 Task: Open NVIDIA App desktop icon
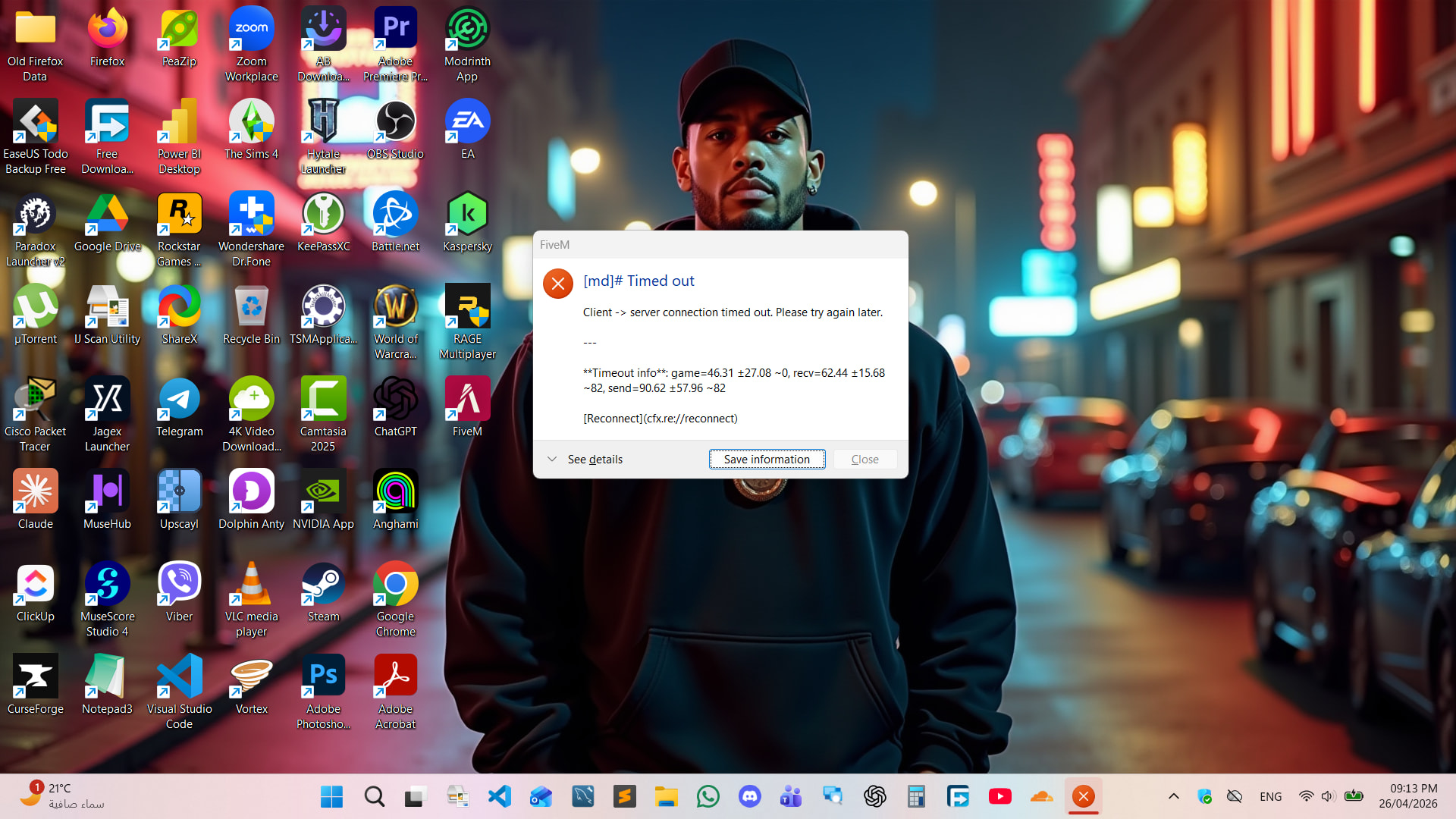(323, 500)
